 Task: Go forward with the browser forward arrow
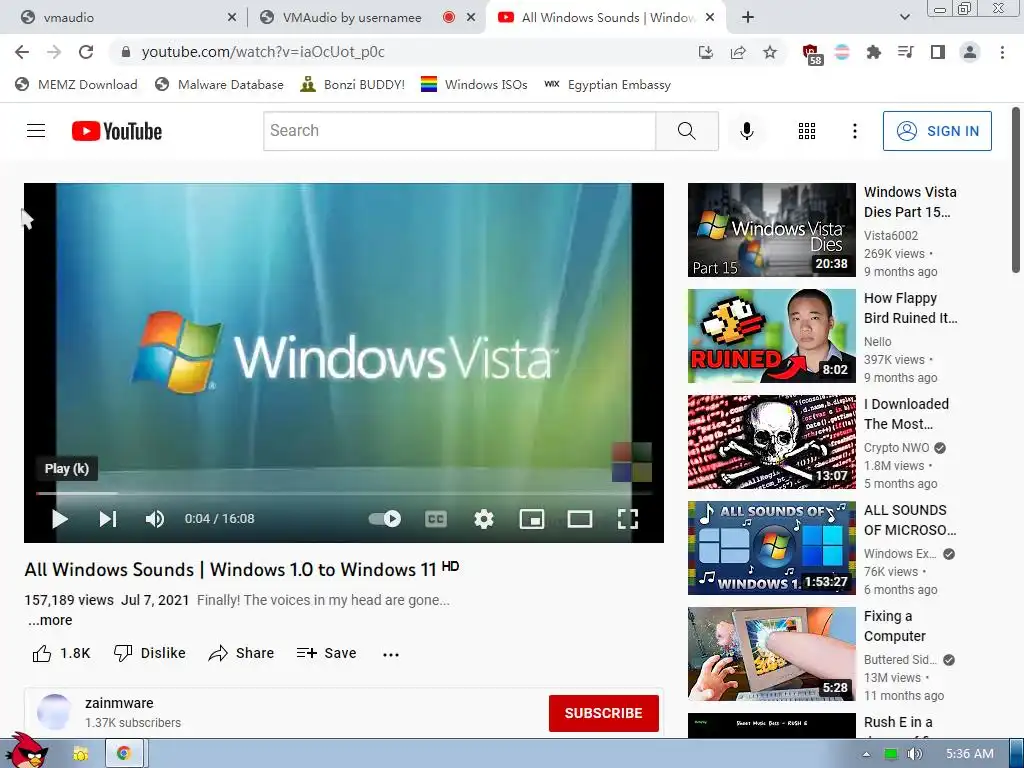click(x=54, y=52)
